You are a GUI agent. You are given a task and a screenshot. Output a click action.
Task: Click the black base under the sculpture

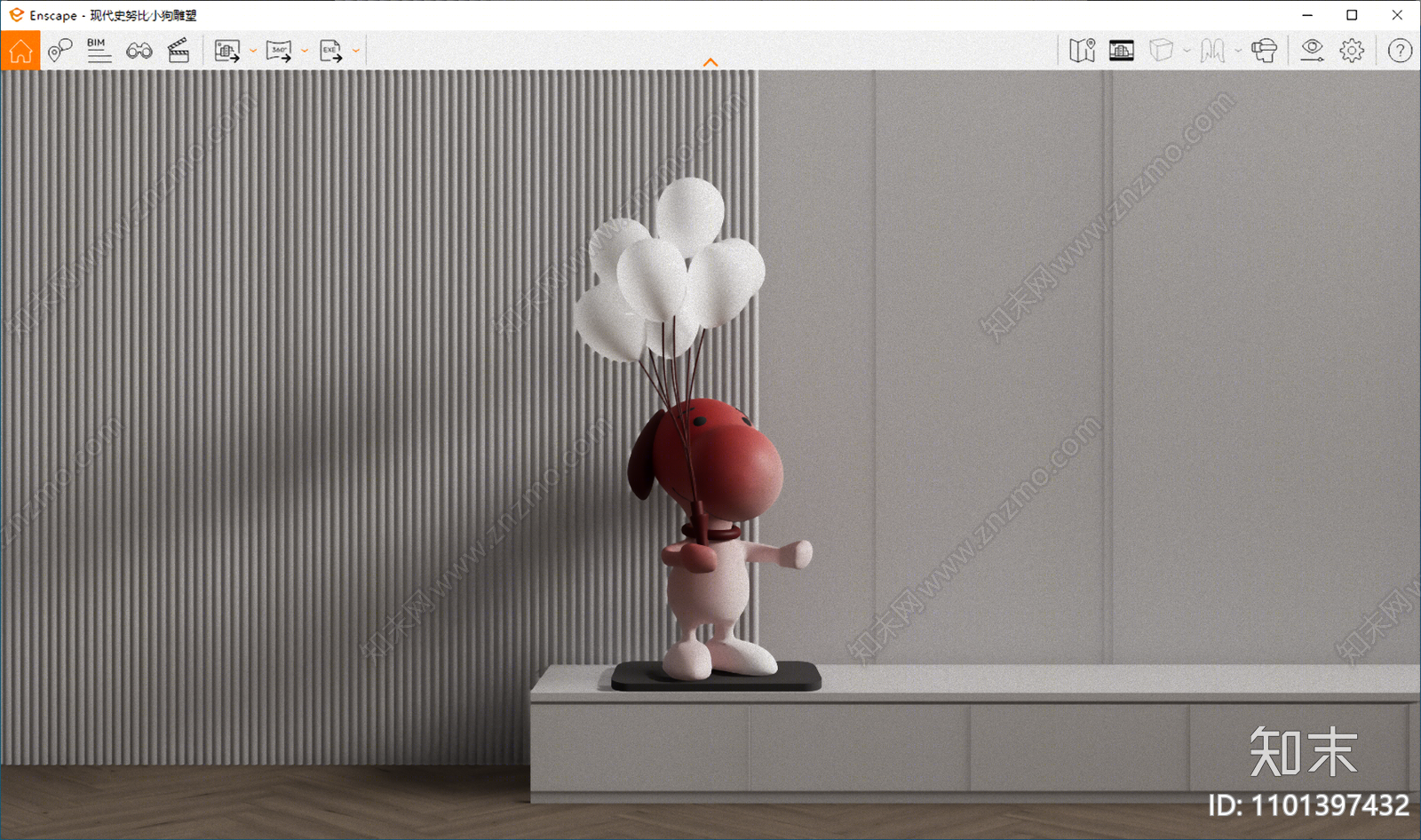(x=716, y=677)
